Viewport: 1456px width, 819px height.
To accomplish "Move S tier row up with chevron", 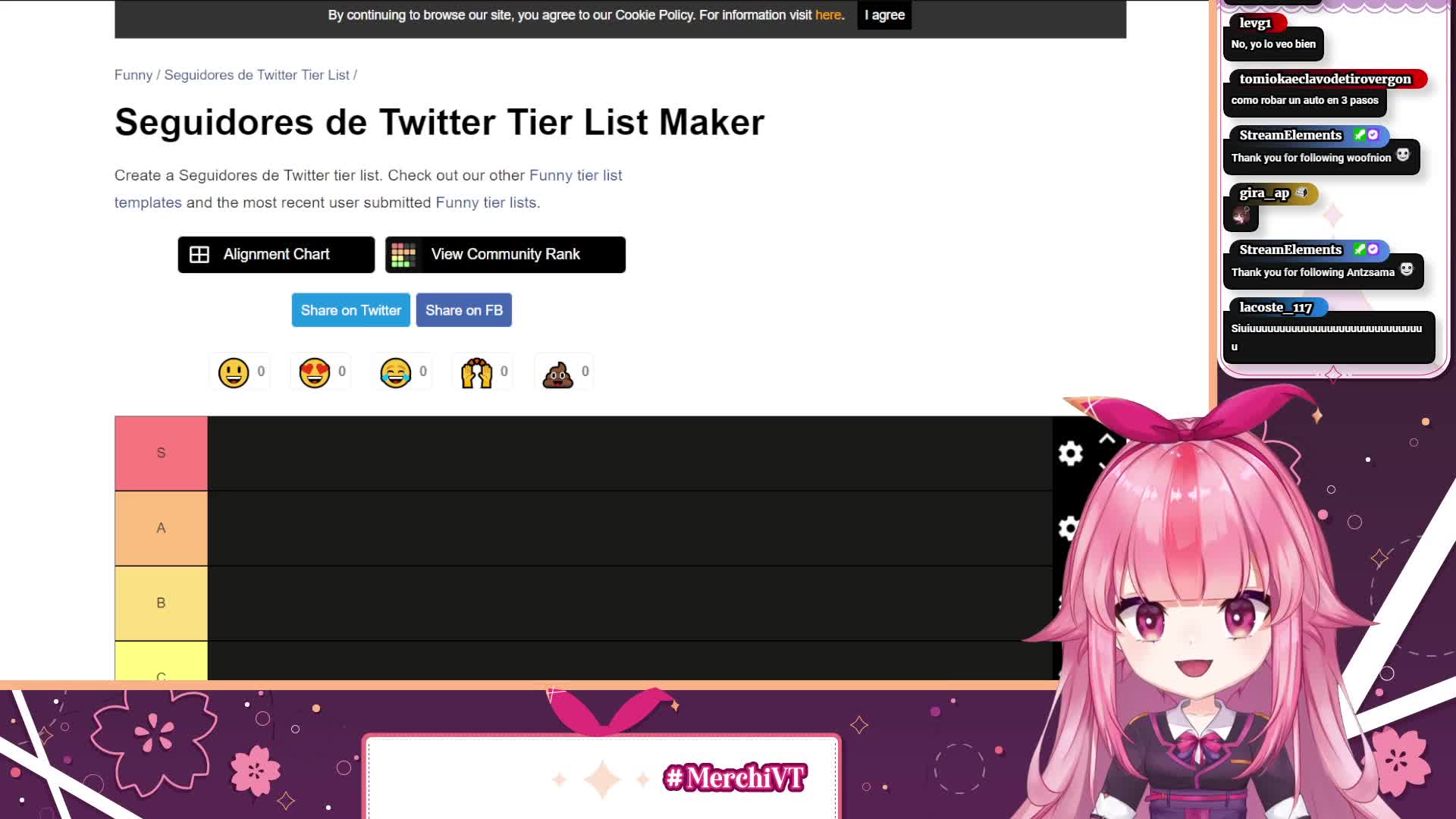I will pos(1107,439).
